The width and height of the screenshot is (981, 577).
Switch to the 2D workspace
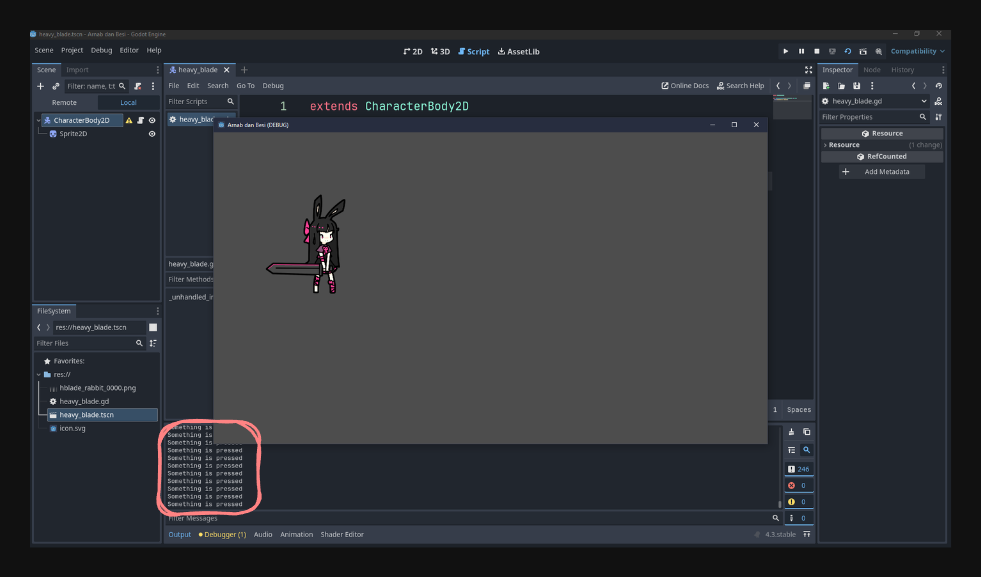click(x=413, y=52)
